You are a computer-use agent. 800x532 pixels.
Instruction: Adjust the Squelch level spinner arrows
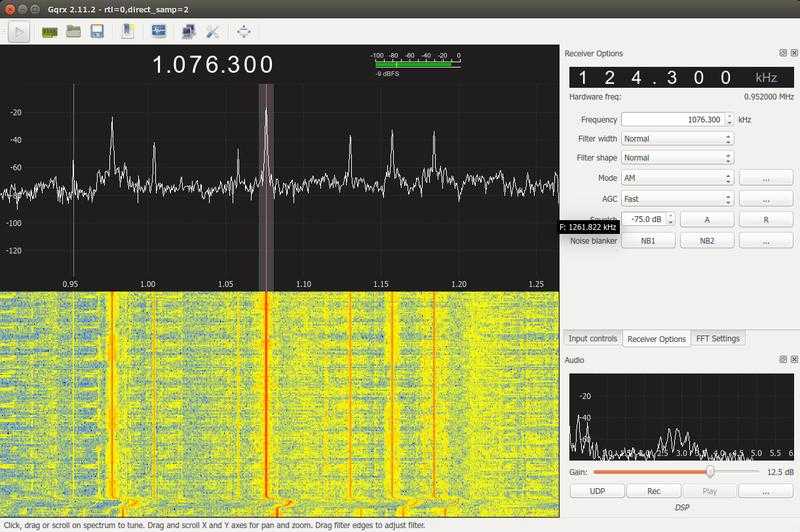(x=670, y=219)
